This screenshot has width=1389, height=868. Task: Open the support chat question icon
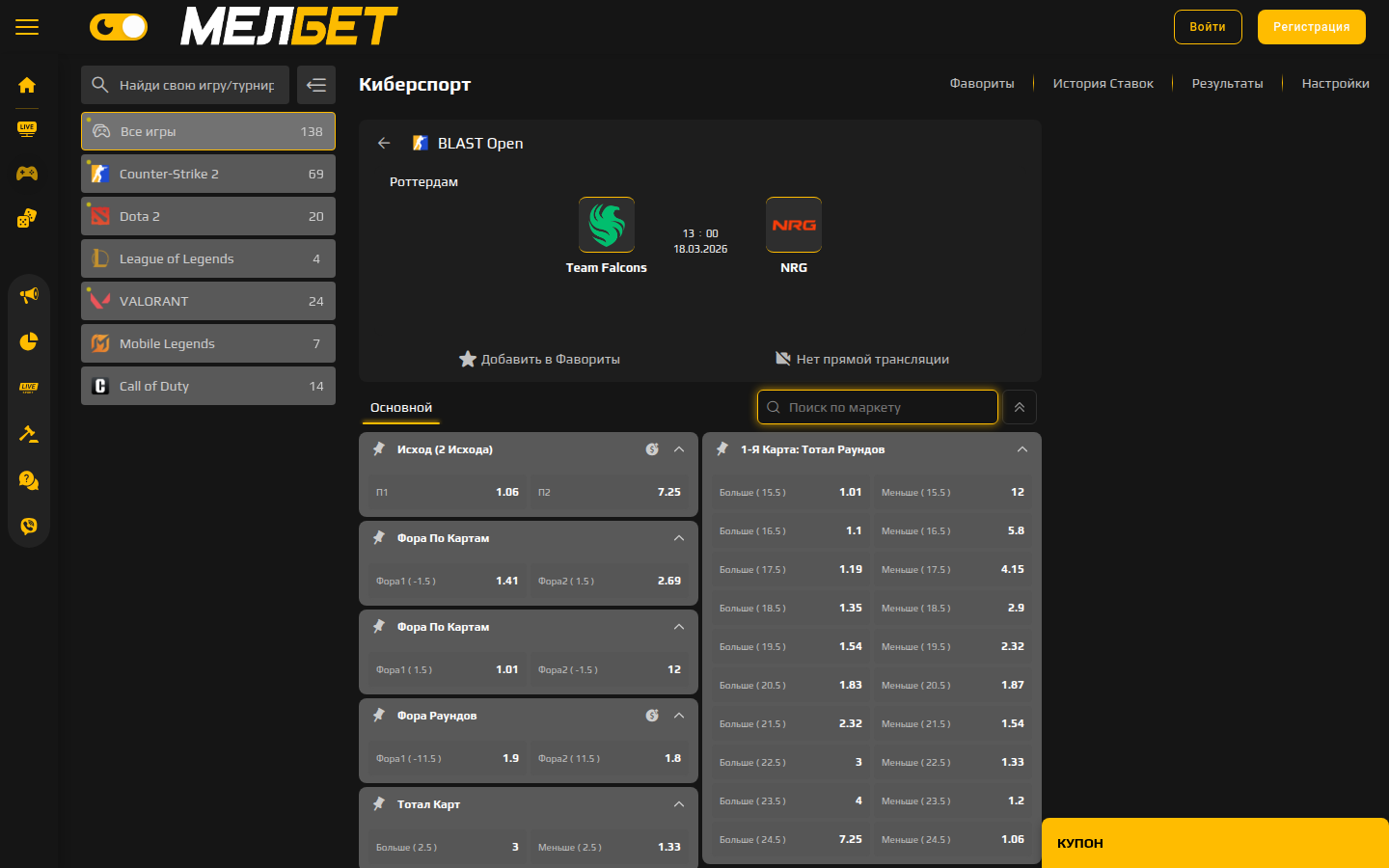click(x=29, y=480)
